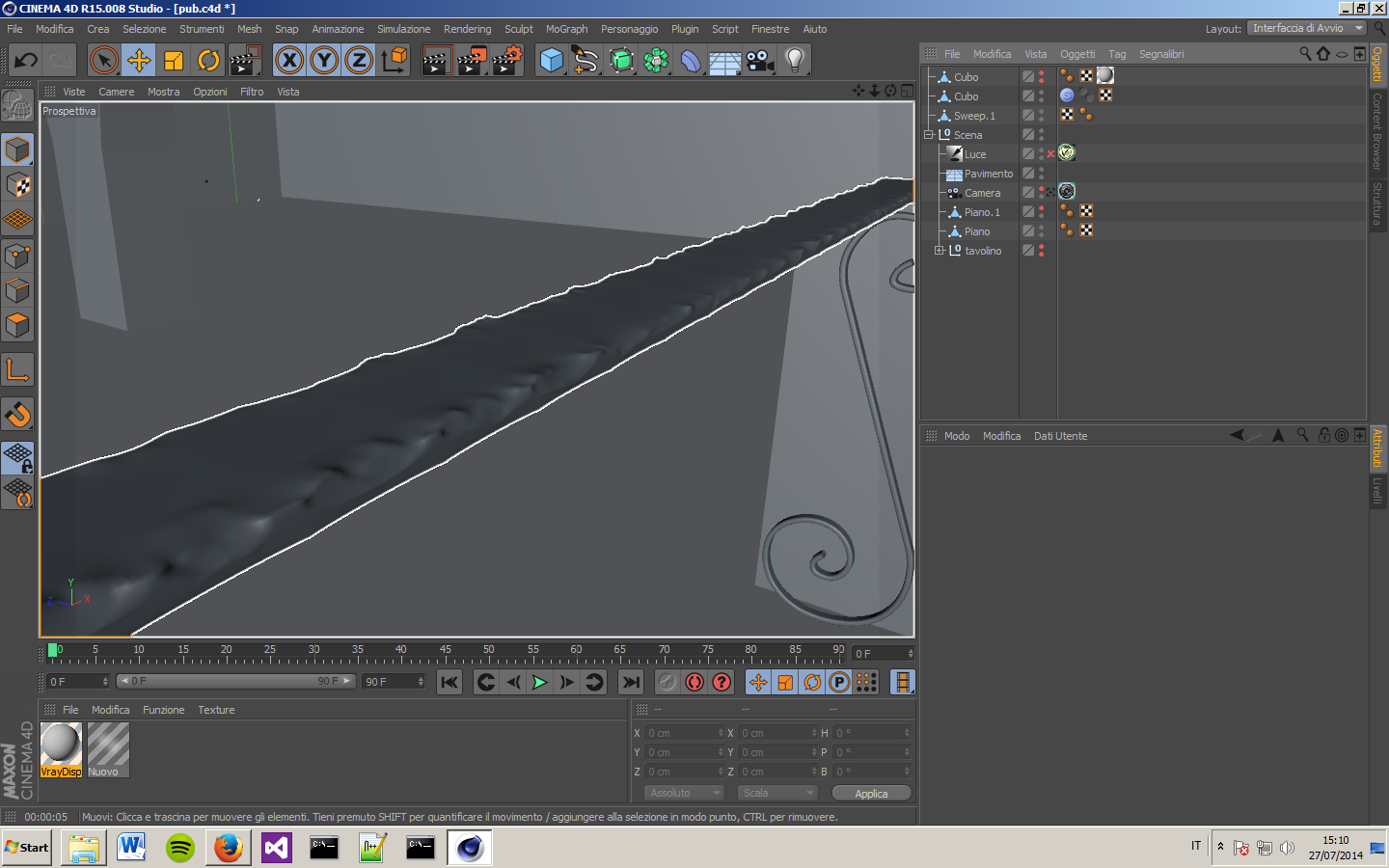
Task: Toggle Y axis lock
Action: click(x=324, y=61)
